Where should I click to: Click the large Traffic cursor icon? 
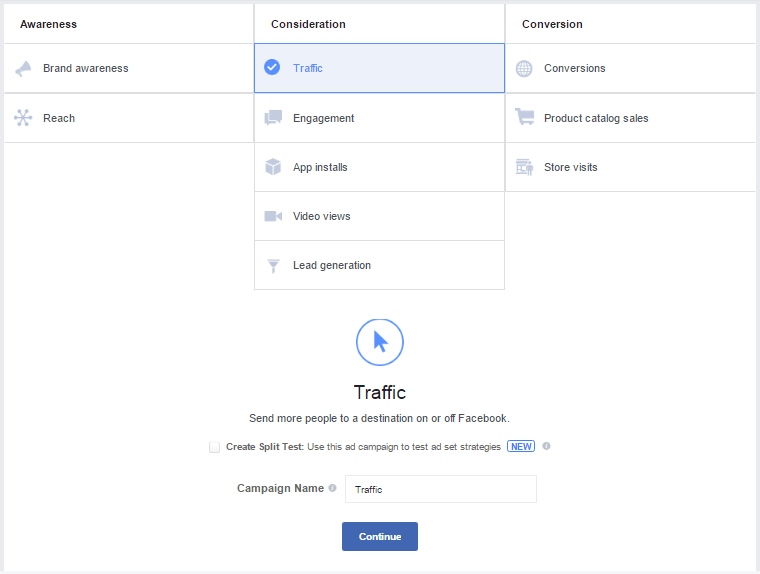[380, 342]
